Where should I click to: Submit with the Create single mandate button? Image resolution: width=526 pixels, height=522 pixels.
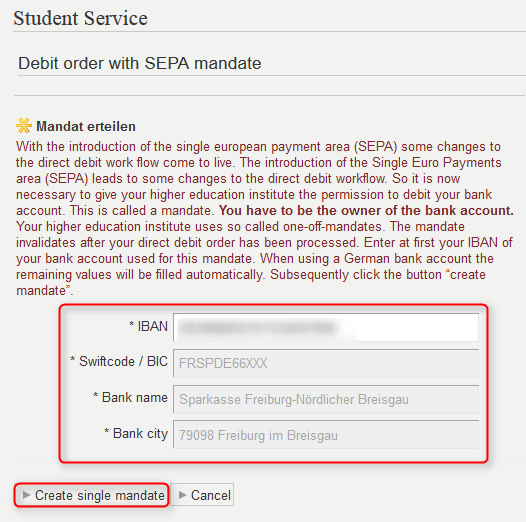pos(91,495)
